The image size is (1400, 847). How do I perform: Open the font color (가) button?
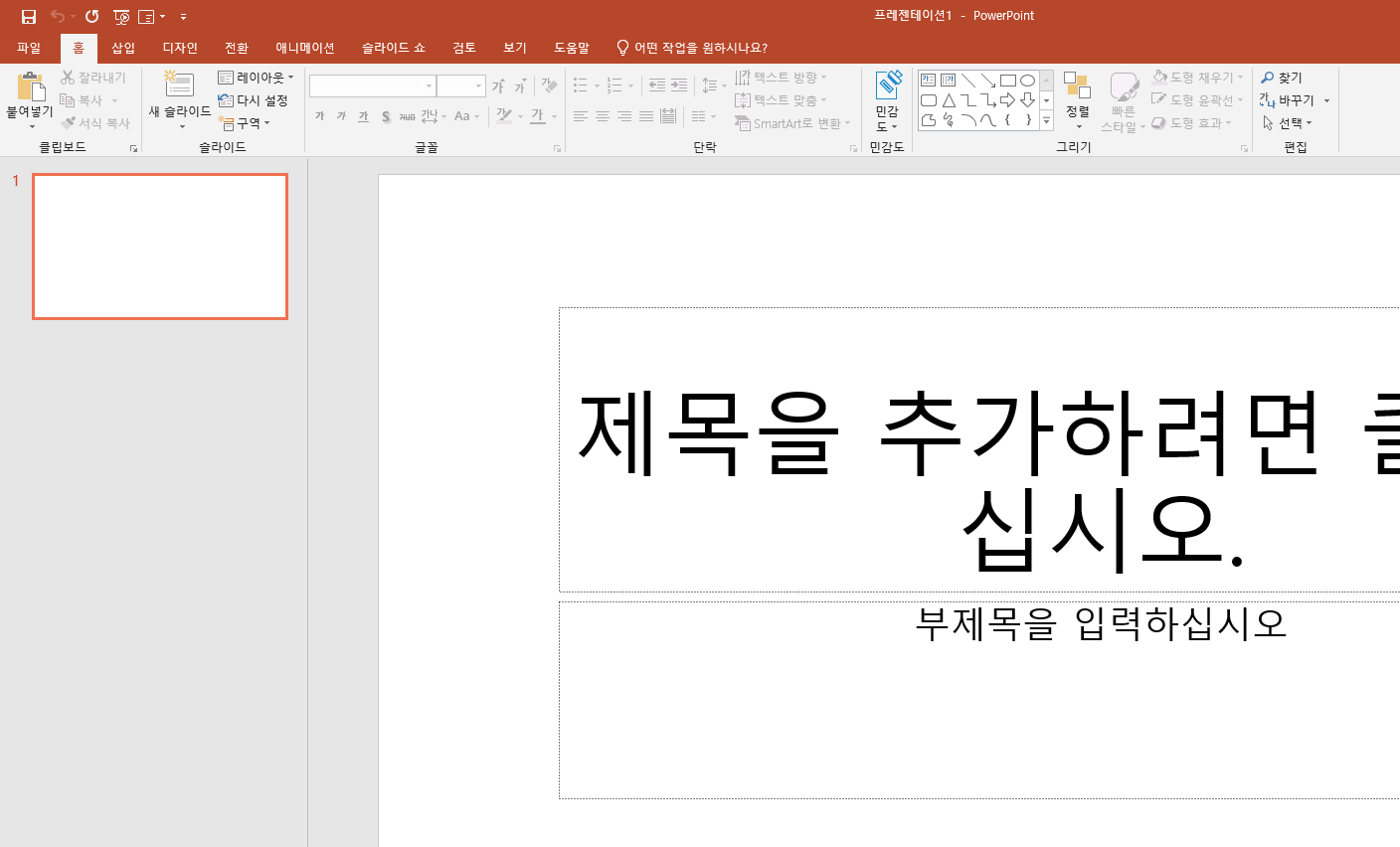tap(538, 116)
